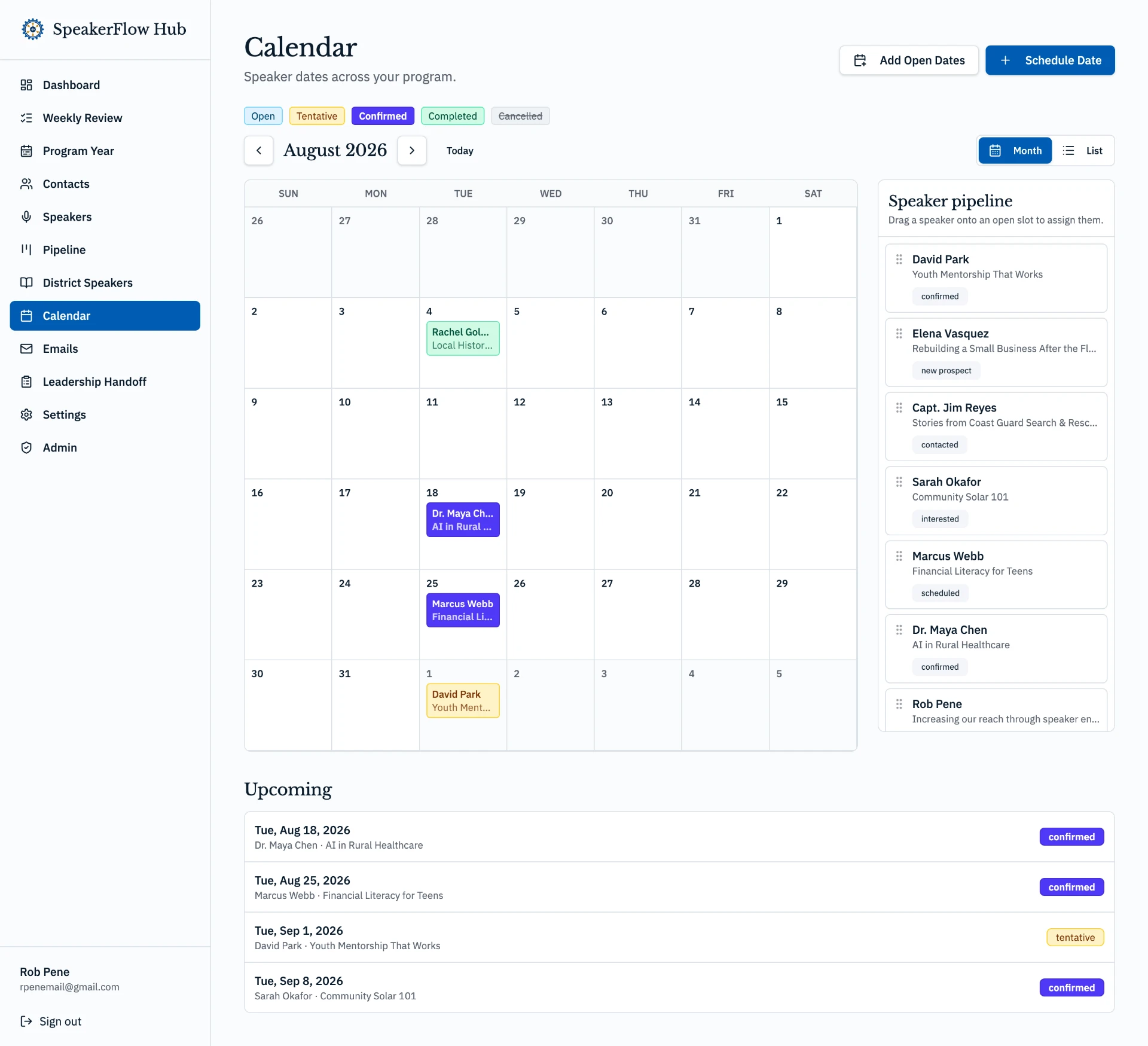Image resolution: width=1148 pixels, height=1046 pixels.
Task: Sign out of the account
Action: (51, 1021)
